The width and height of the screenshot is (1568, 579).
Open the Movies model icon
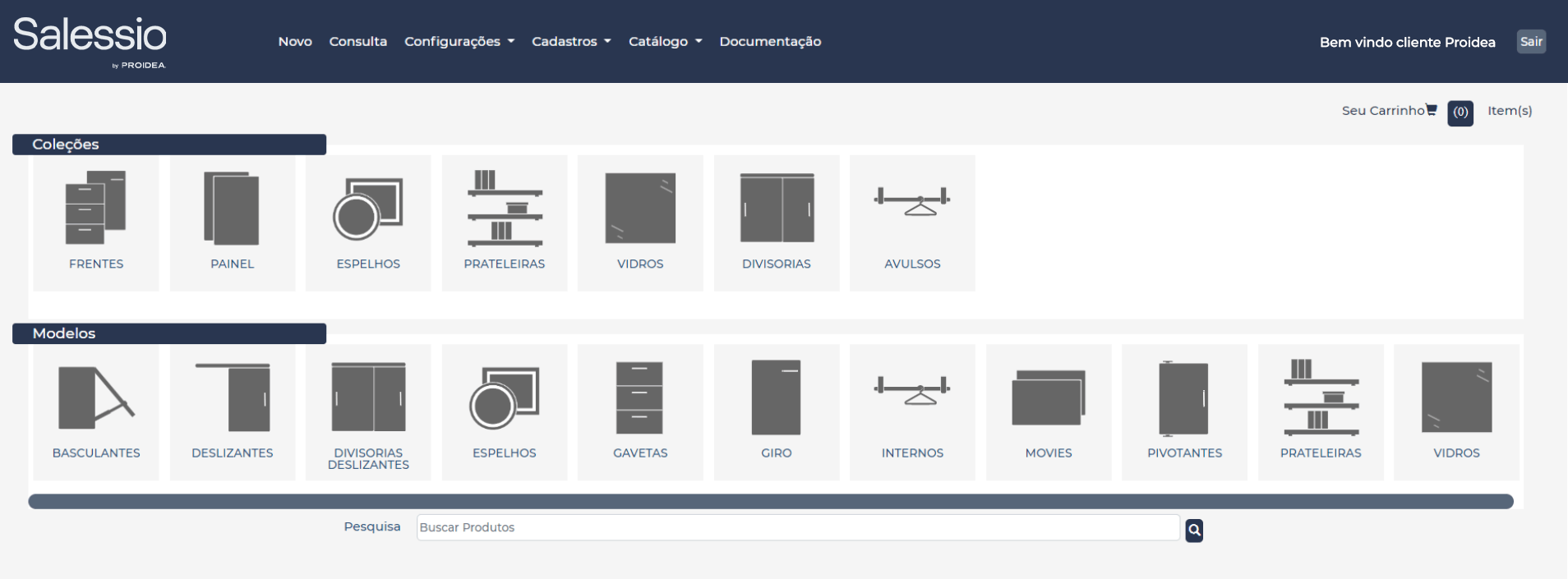tap(1048, 398)
